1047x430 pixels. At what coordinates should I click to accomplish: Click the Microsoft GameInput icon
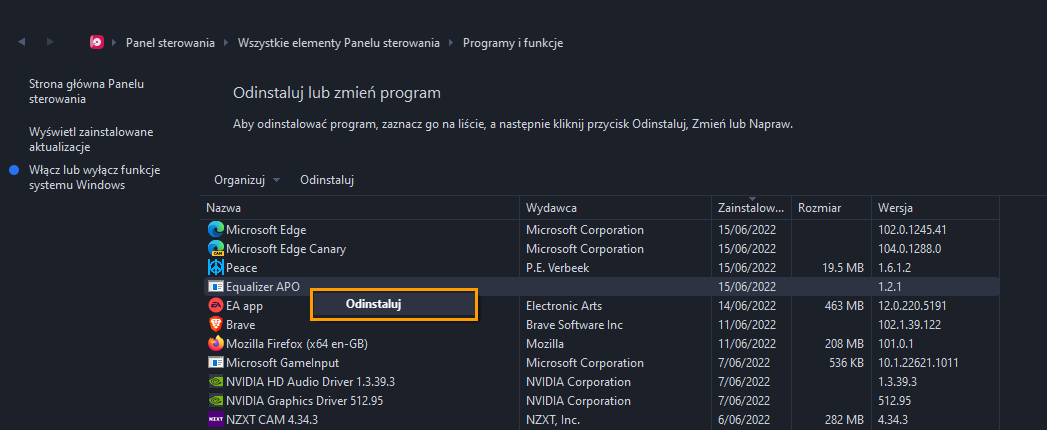coord(215,363)
